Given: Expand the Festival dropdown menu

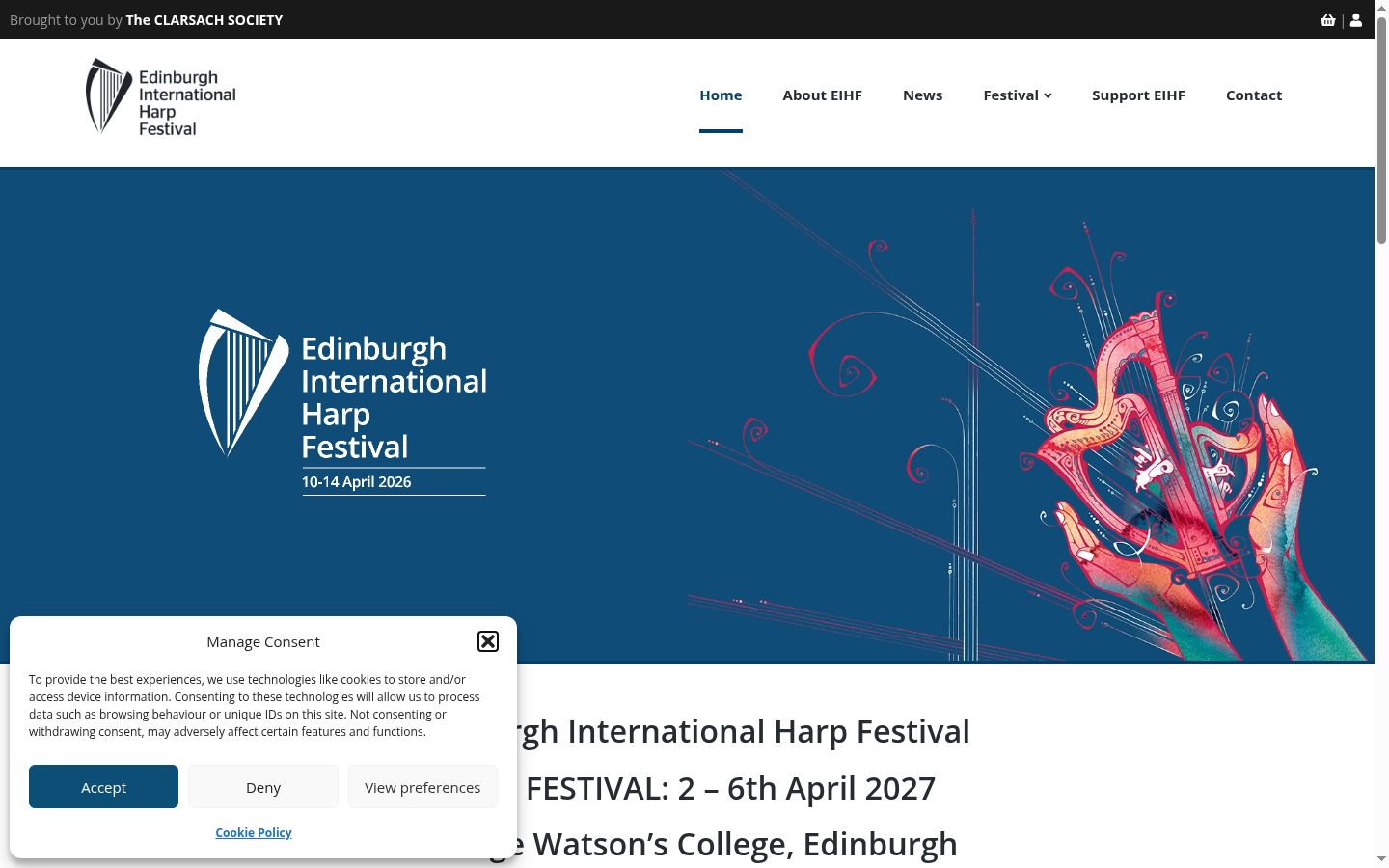Looking at the screenshot, I should [x=1018, y=95].
